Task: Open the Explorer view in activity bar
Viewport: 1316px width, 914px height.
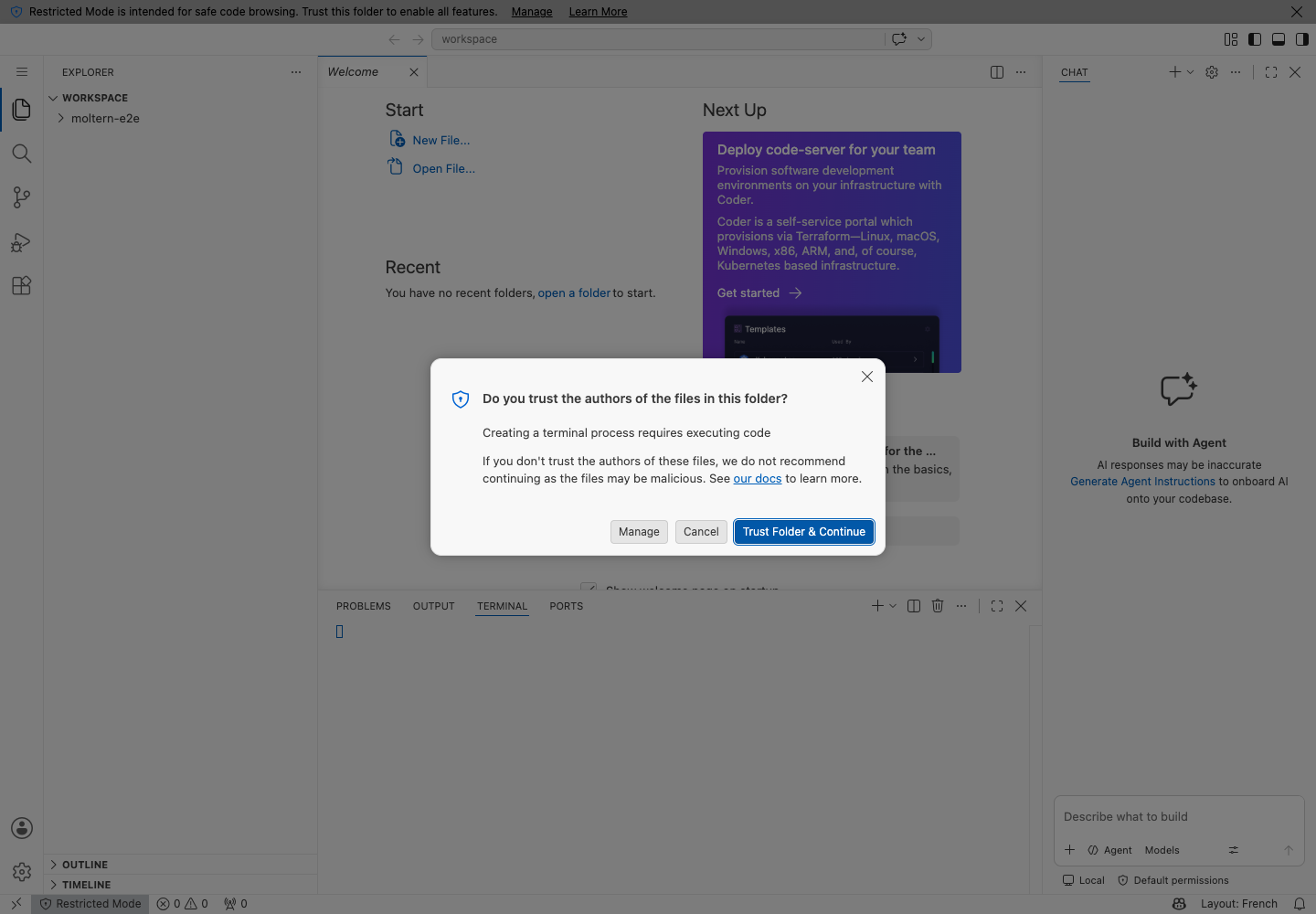Action: click(x=22, y=110)
